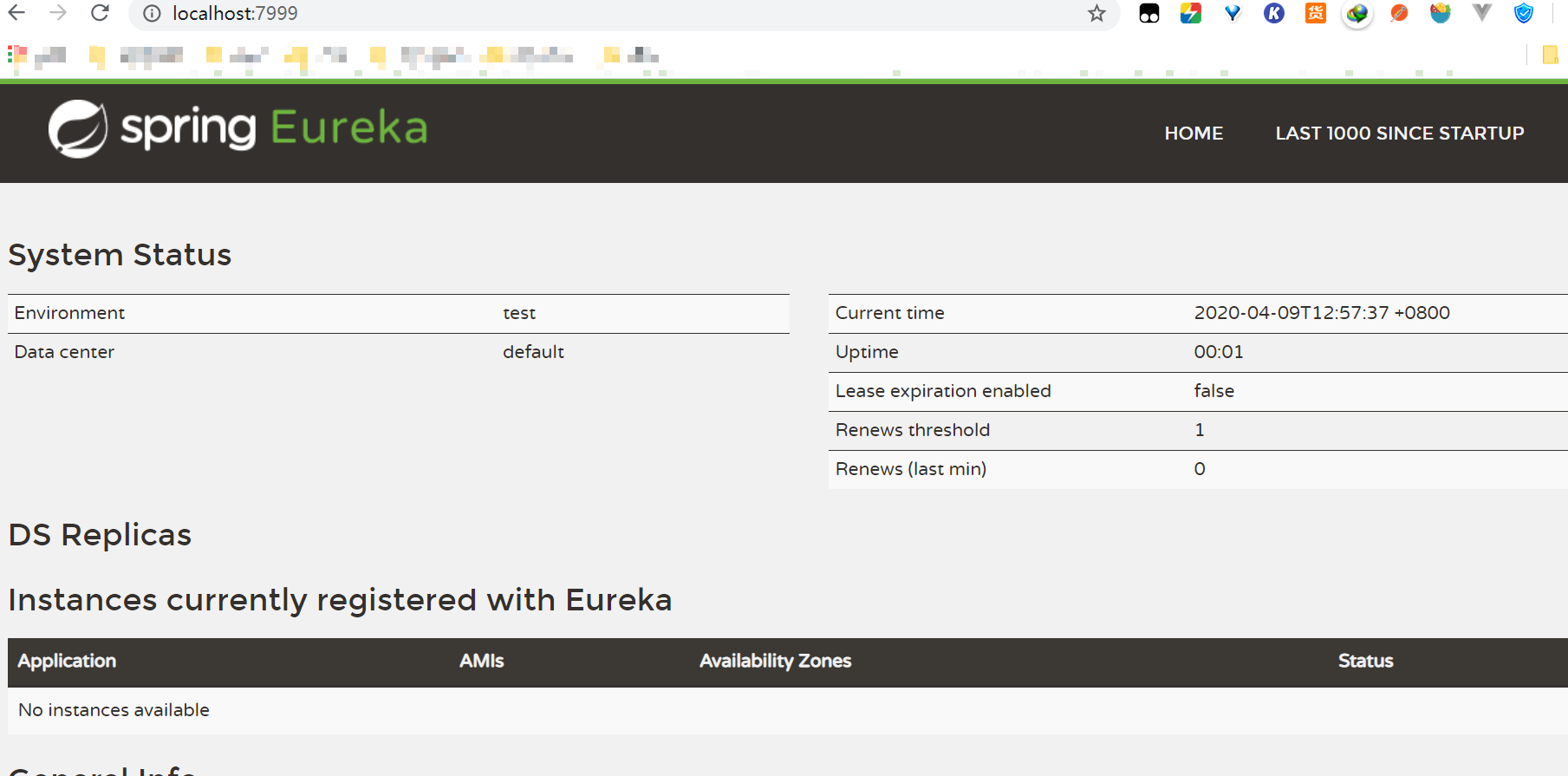View site information icon beside localhost
This screenshot has height=776, width=1568.
(152, 13)
